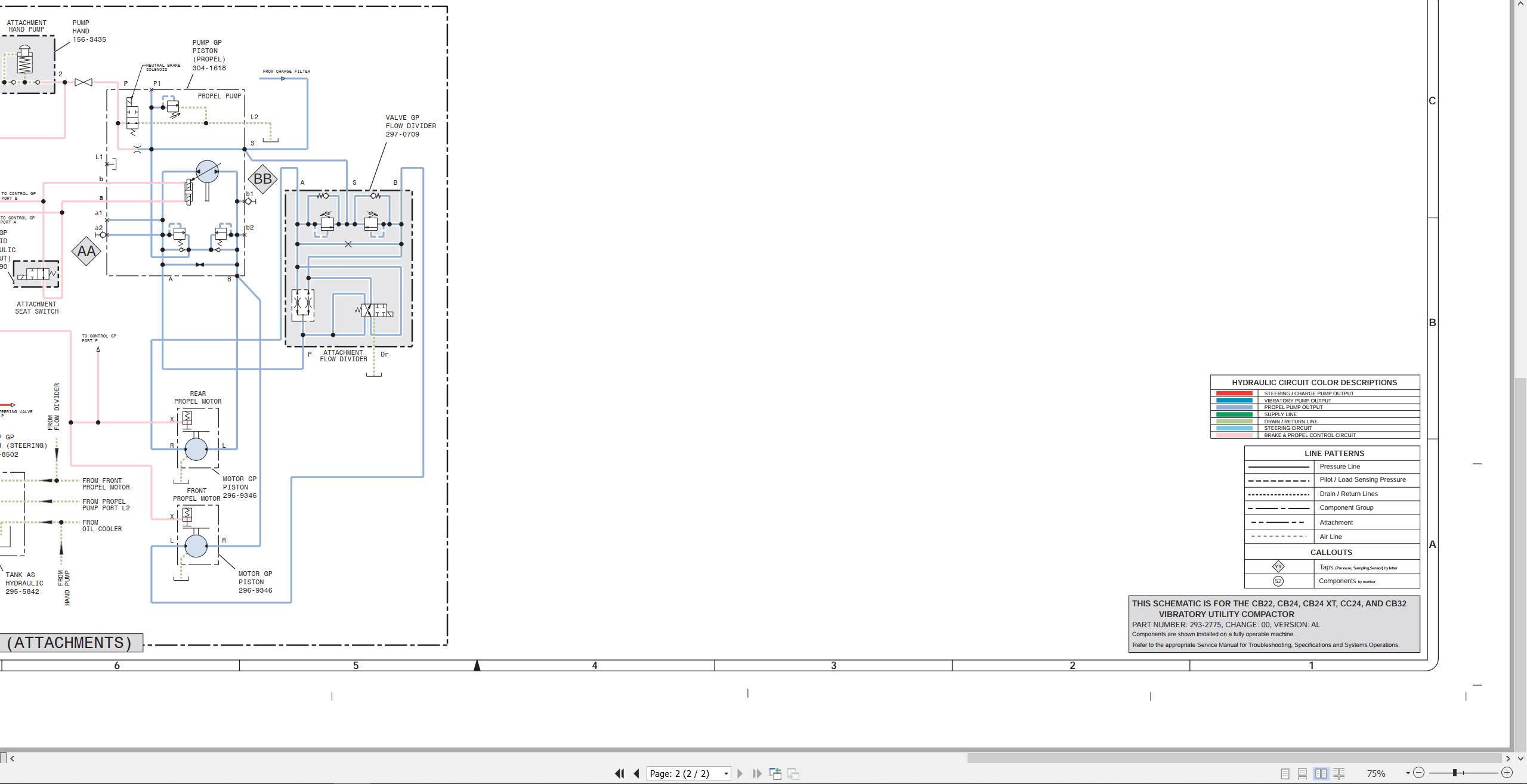1527x784 pixels.
Task: Select two-page continuous layout
Action: coord(1339,773)
